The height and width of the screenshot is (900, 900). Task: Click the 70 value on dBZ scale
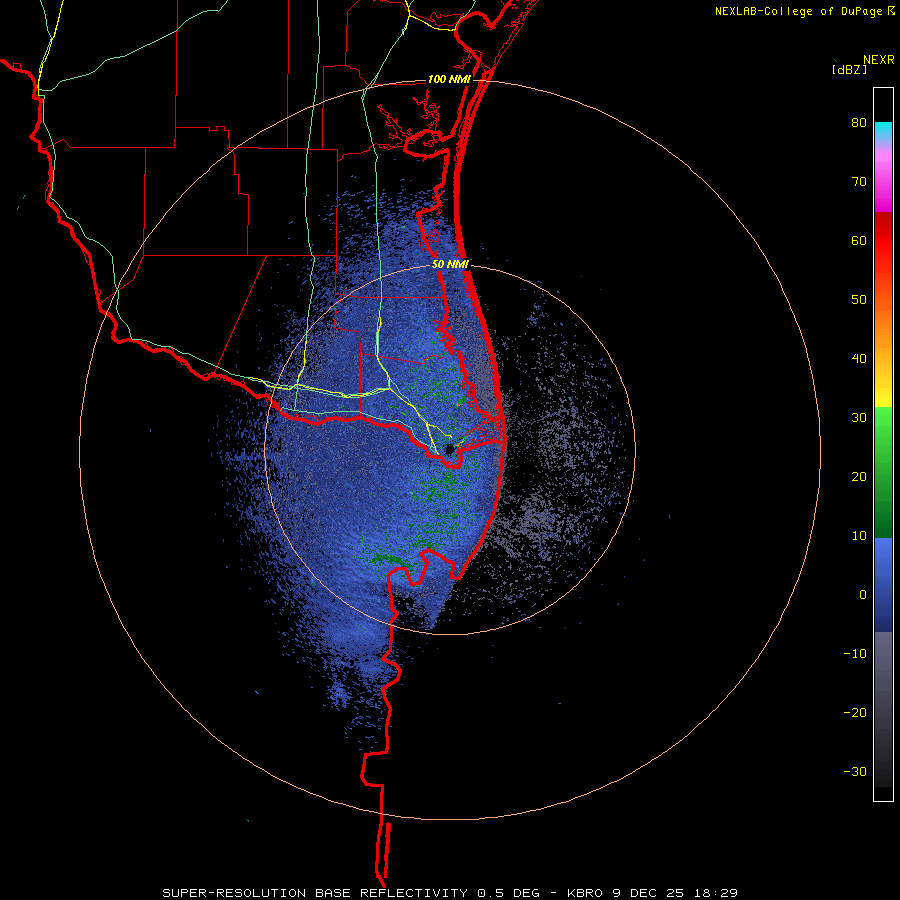pos(859,182)
